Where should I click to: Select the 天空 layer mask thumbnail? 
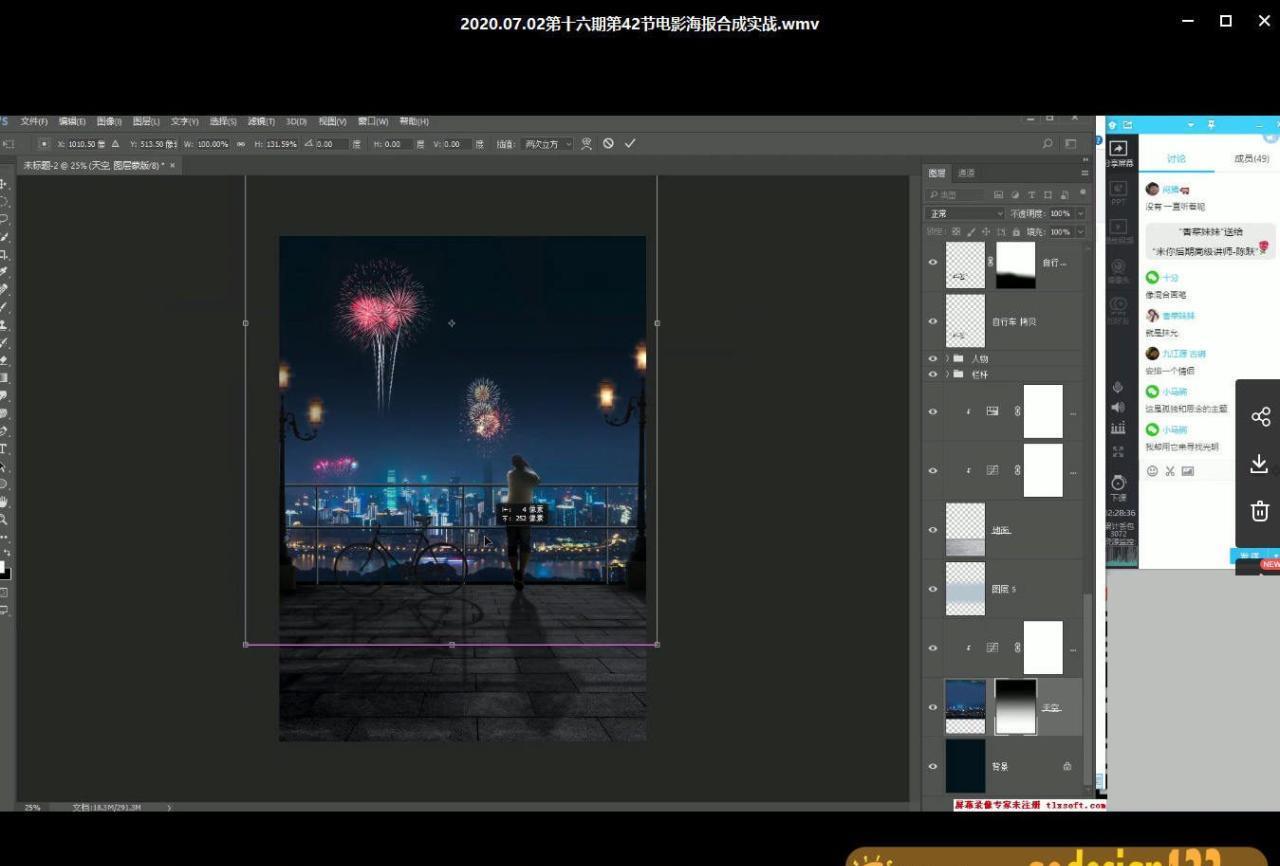coord(1015,707)
